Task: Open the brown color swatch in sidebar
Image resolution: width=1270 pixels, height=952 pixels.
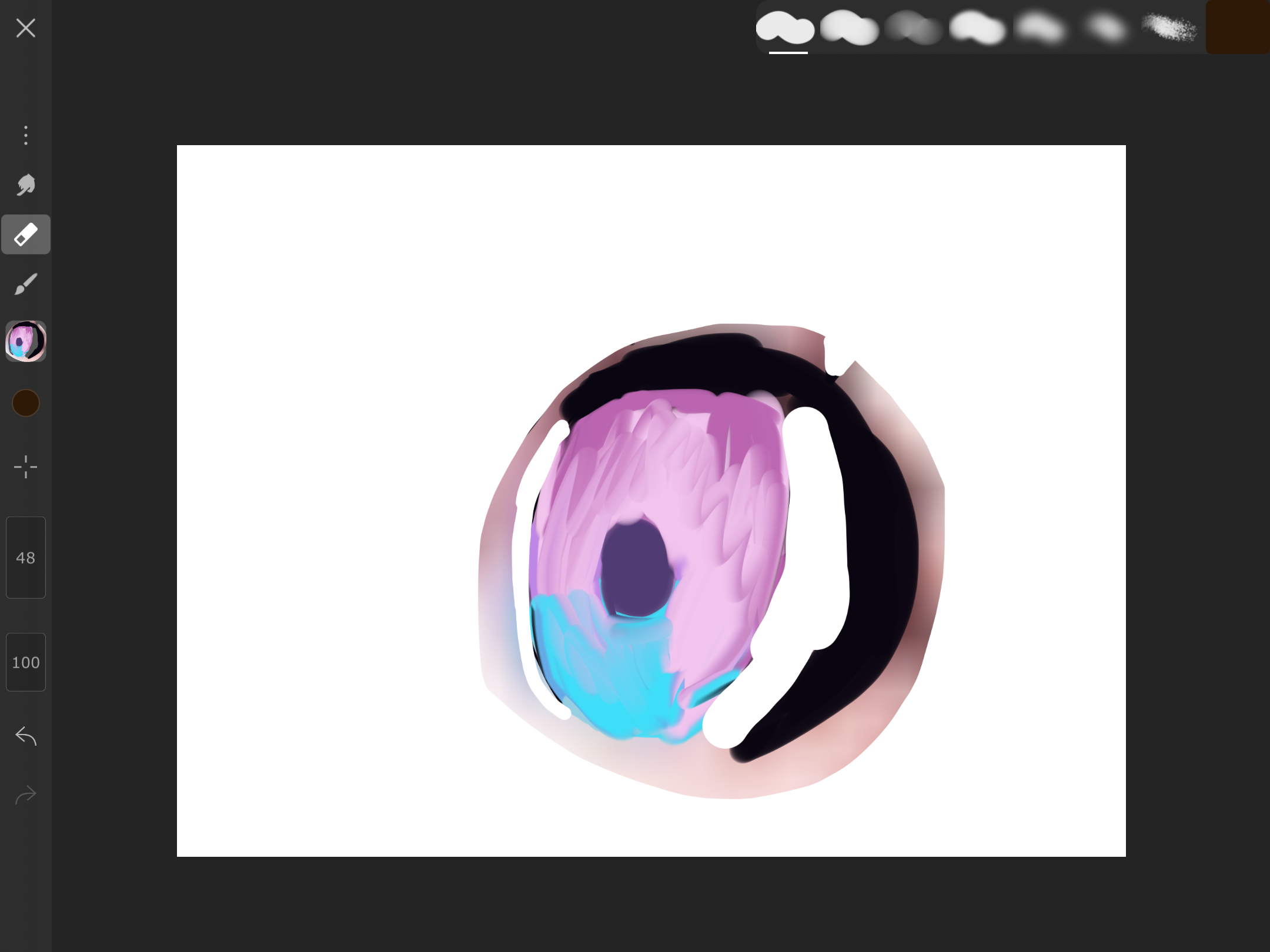Action: pos(25,403)
